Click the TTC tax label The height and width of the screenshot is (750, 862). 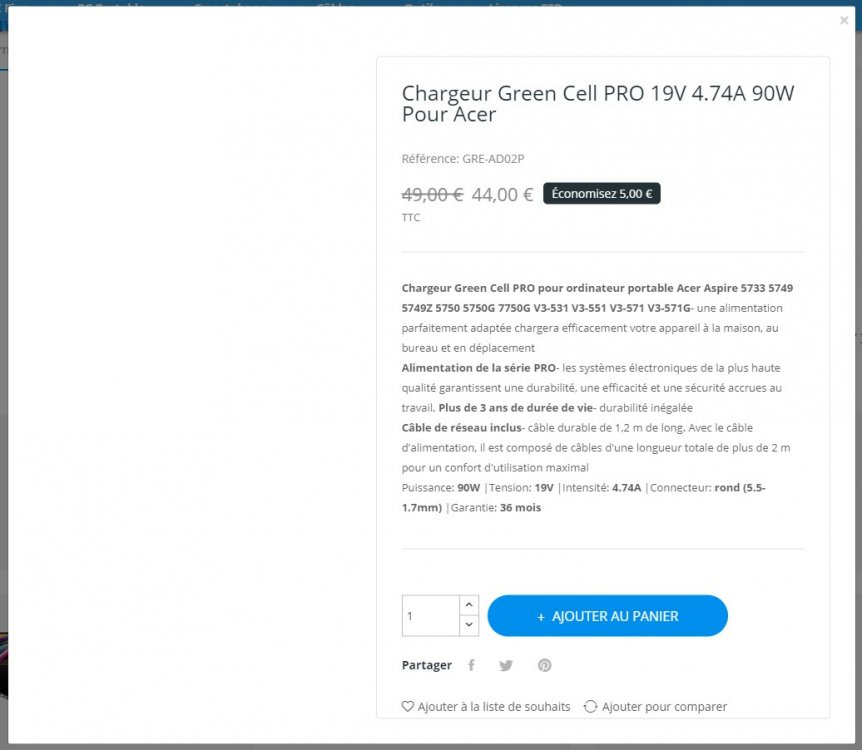point(411,218)
